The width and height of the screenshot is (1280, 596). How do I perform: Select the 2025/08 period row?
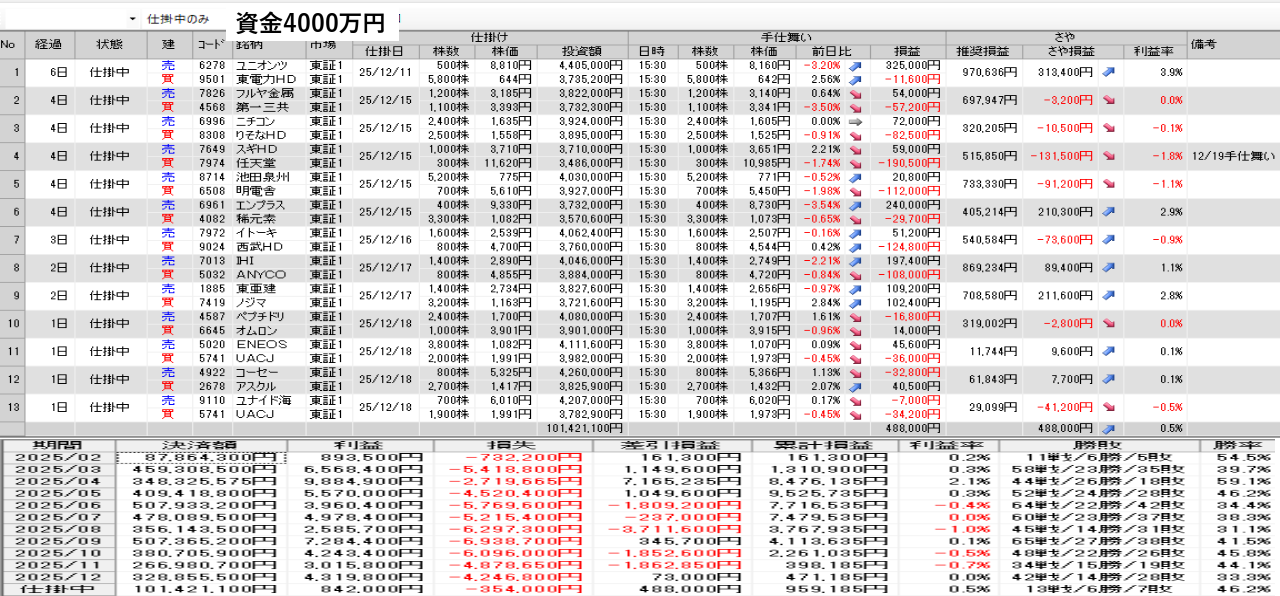pos(58,530)
